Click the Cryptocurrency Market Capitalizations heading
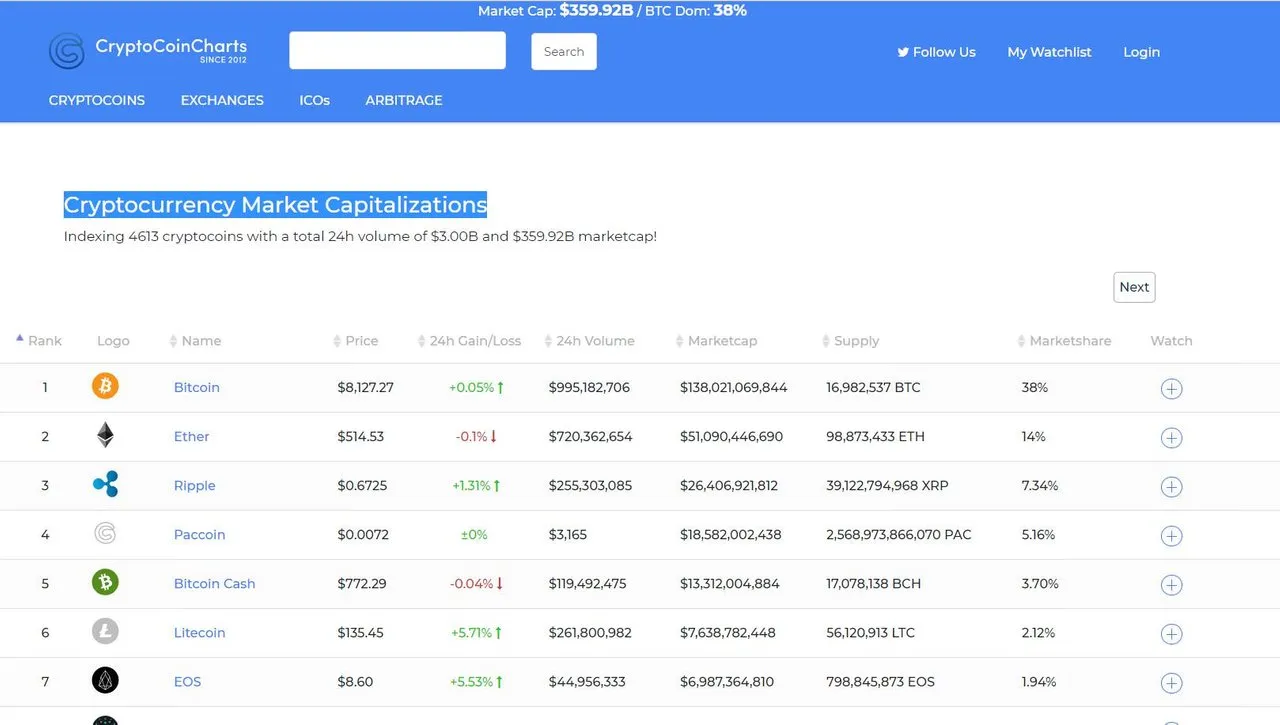The height and width of the screenshot is (725, 1280). 275,205
